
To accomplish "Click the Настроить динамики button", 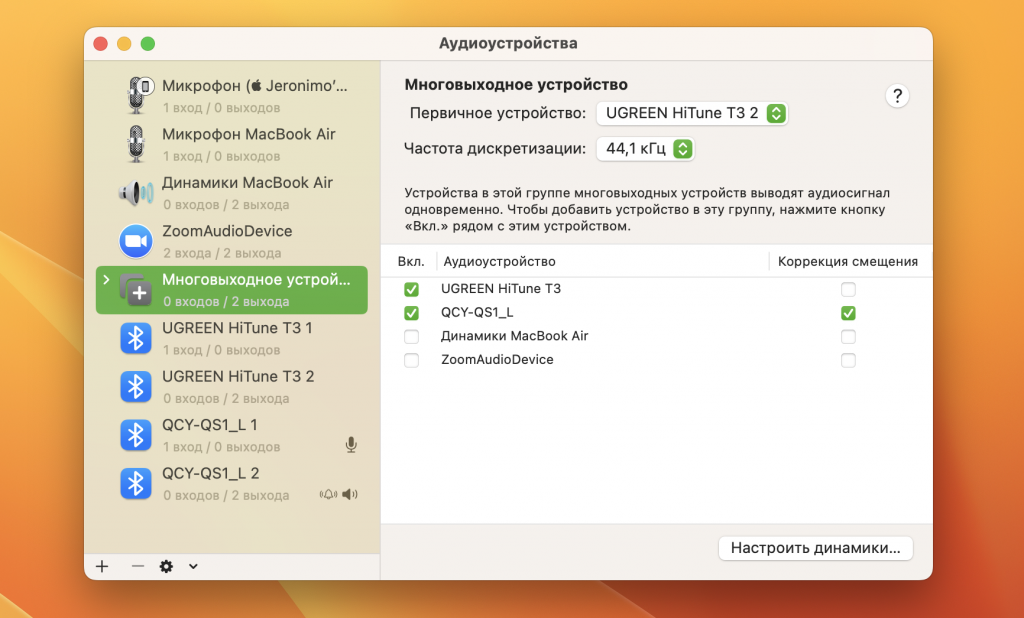I will point(815,548).
